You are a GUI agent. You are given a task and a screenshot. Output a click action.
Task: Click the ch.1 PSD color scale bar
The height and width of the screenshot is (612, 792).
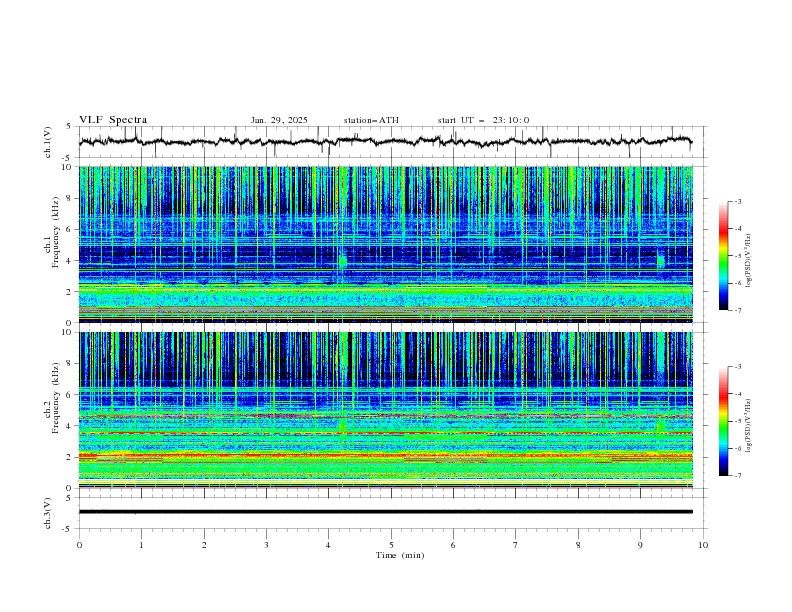coord(723,256)
